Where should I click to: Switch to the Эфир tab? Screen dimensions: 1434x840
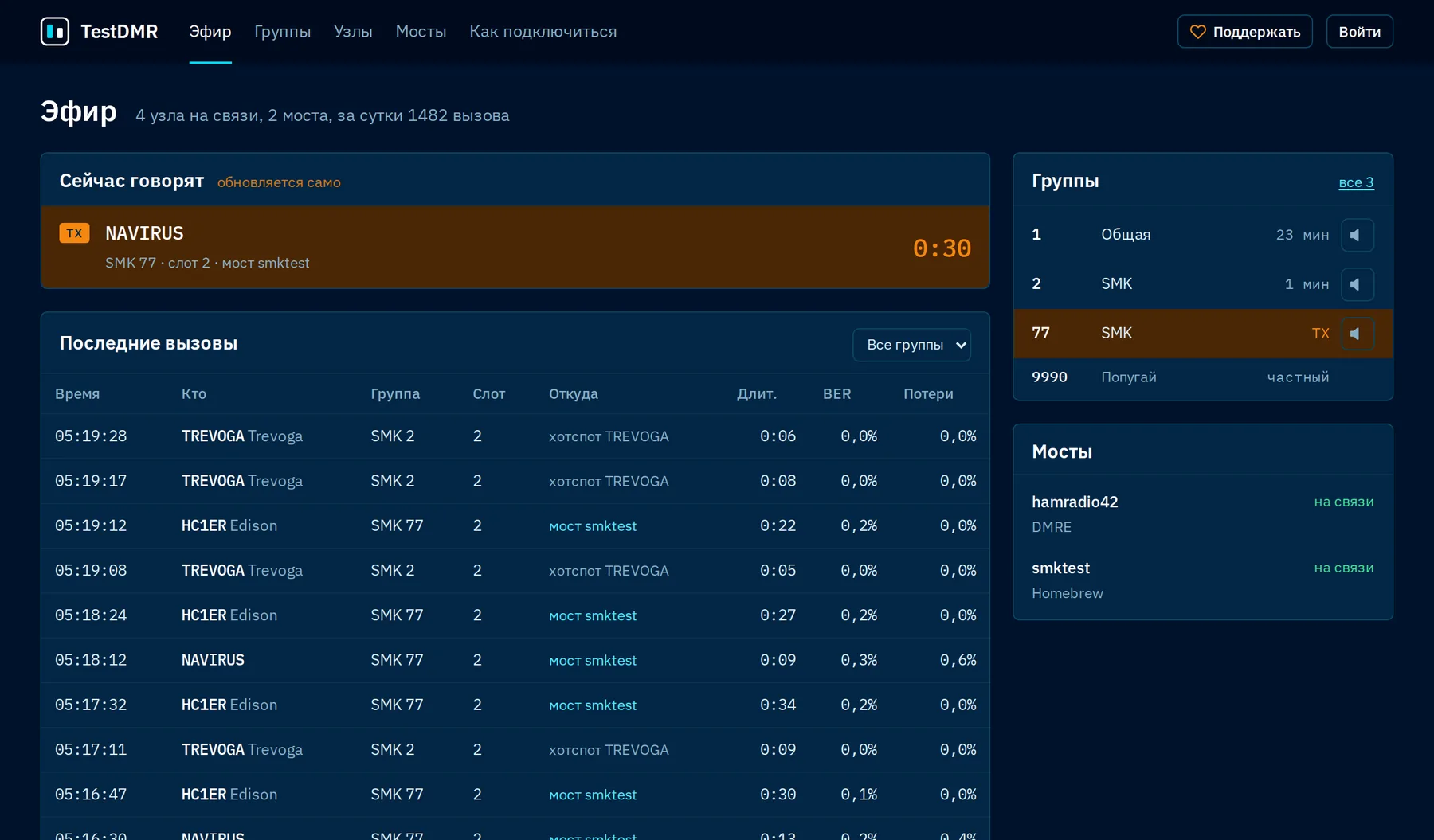tap(210, 32)
